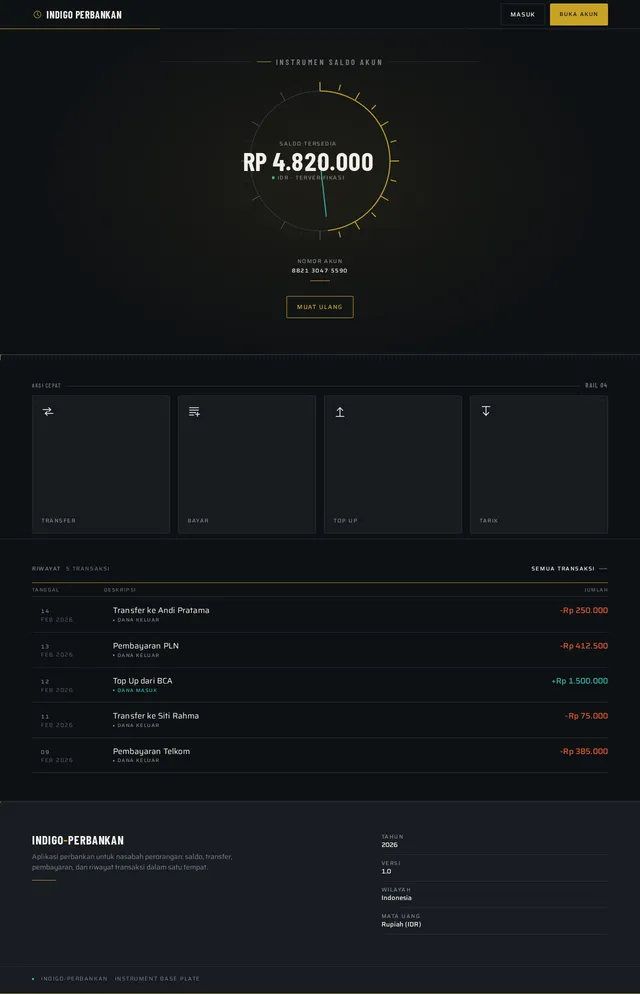
Task: Click the RP 4.820.000 balance amount
Action: 308,162
